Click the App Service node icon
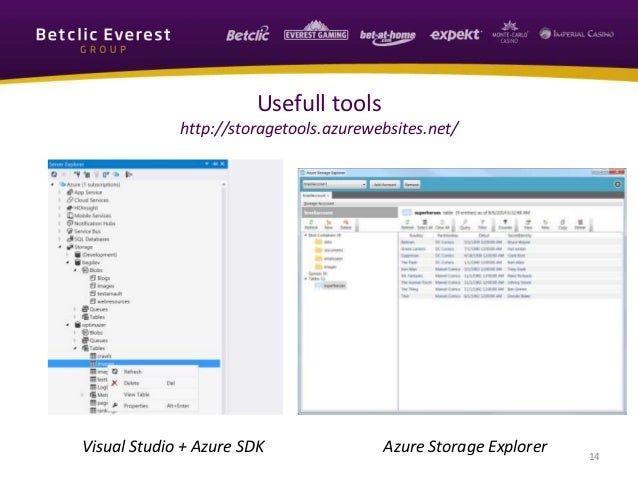 [x=70, y=192]
